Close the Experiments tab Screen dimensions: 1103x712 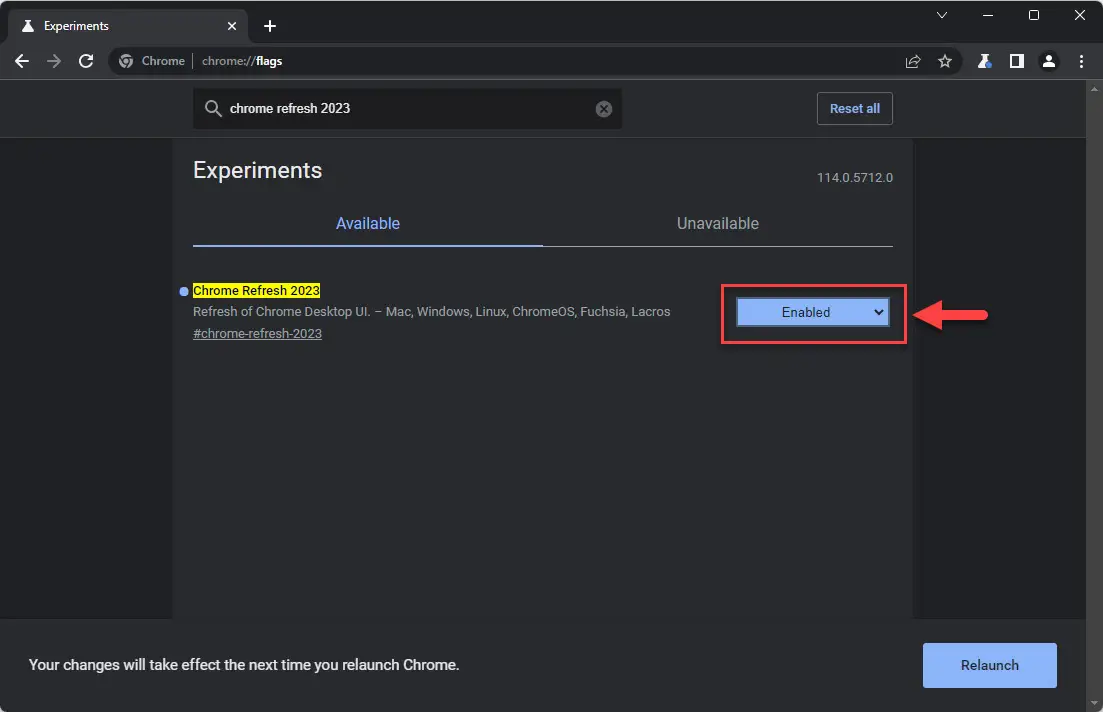pos(232,26)
